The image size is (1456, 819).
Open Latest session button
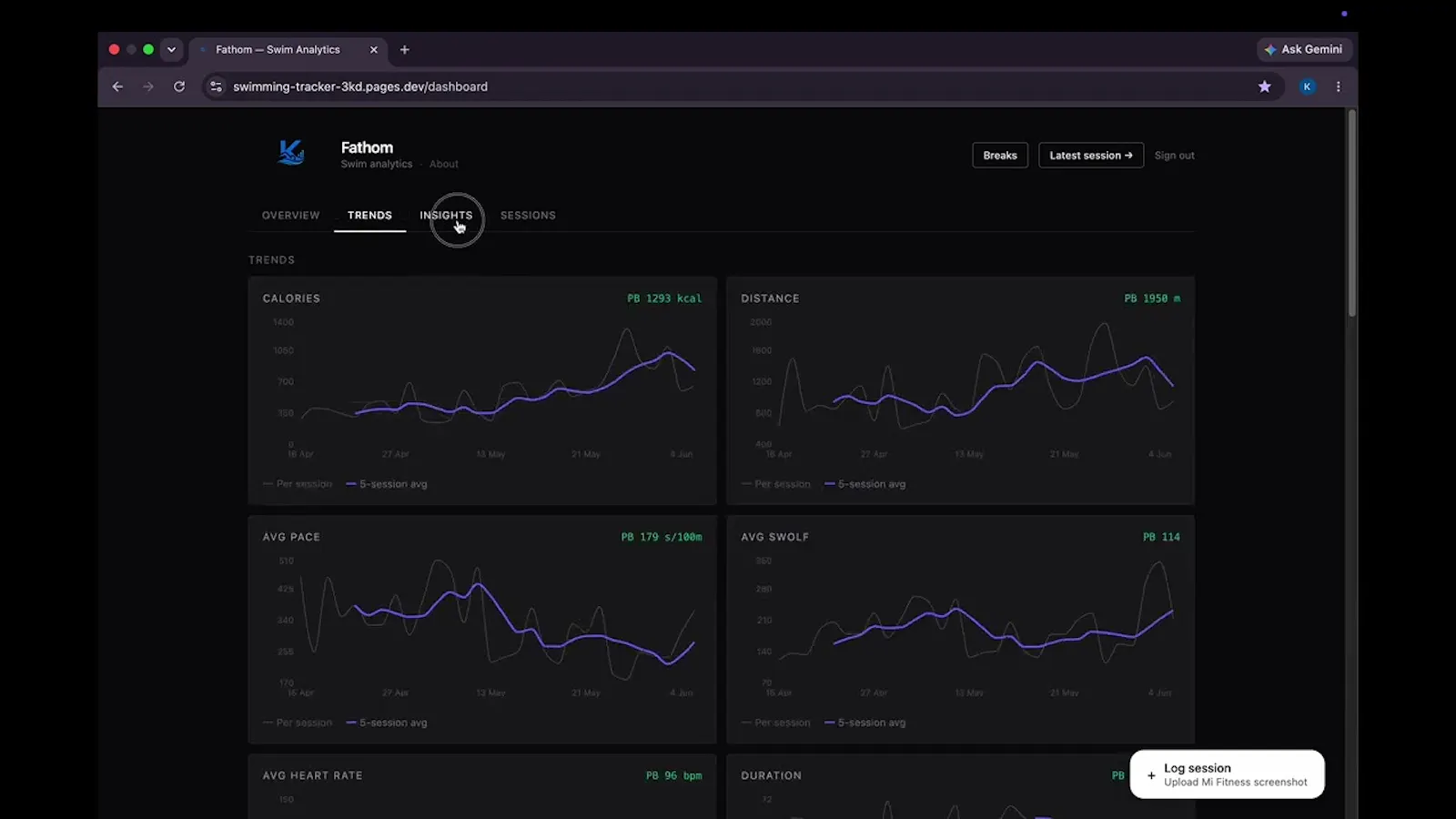(x=1091, y=156)
